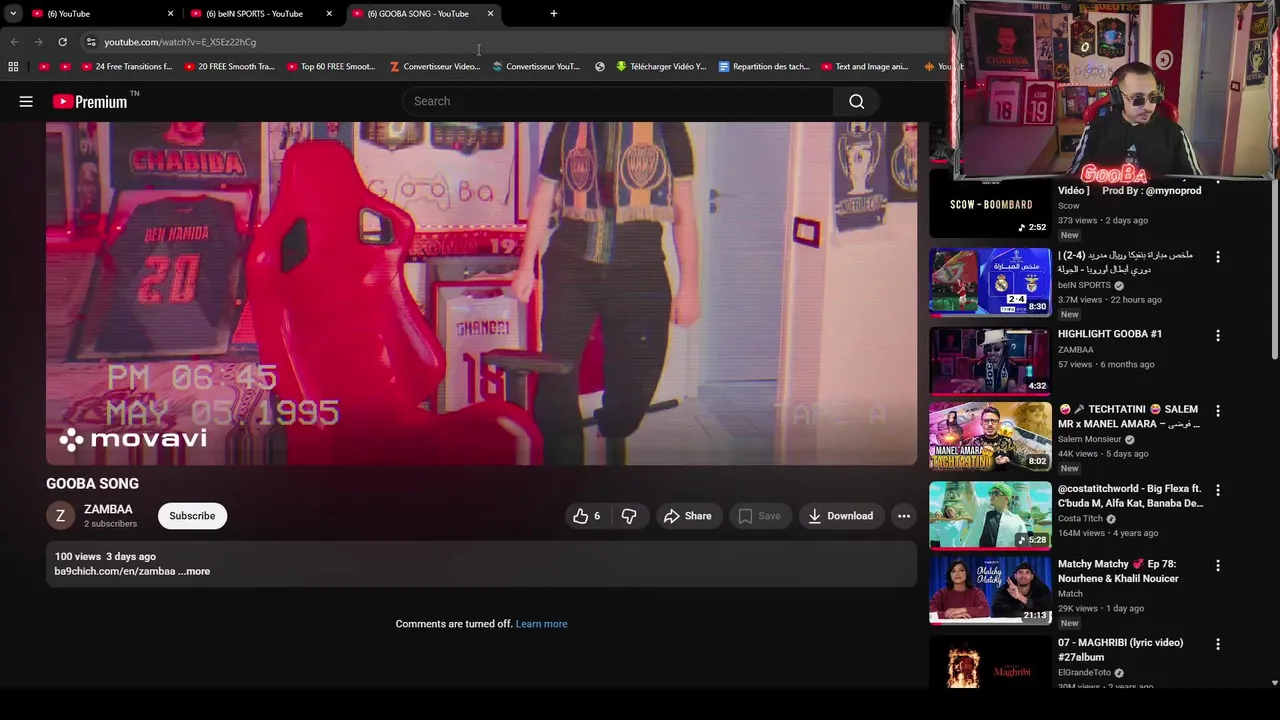Click the Download button
The height and width of the screenshot is (720, 1280).
point(840,516)
